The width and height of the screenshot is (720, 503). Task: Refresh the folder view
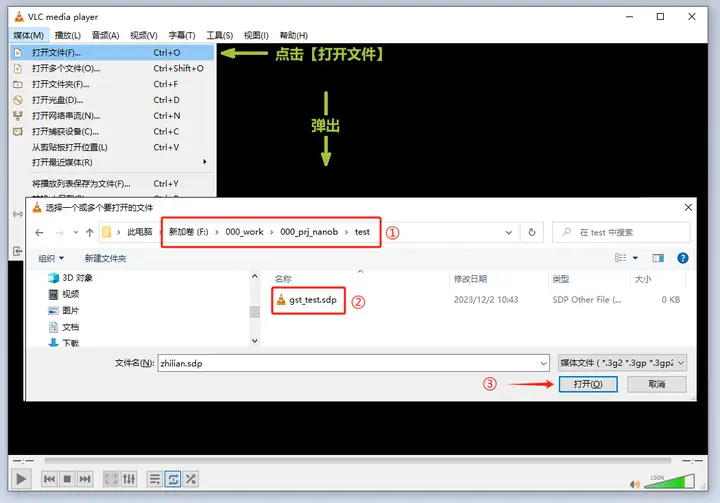pyautogui.click(x=532, y=232)
